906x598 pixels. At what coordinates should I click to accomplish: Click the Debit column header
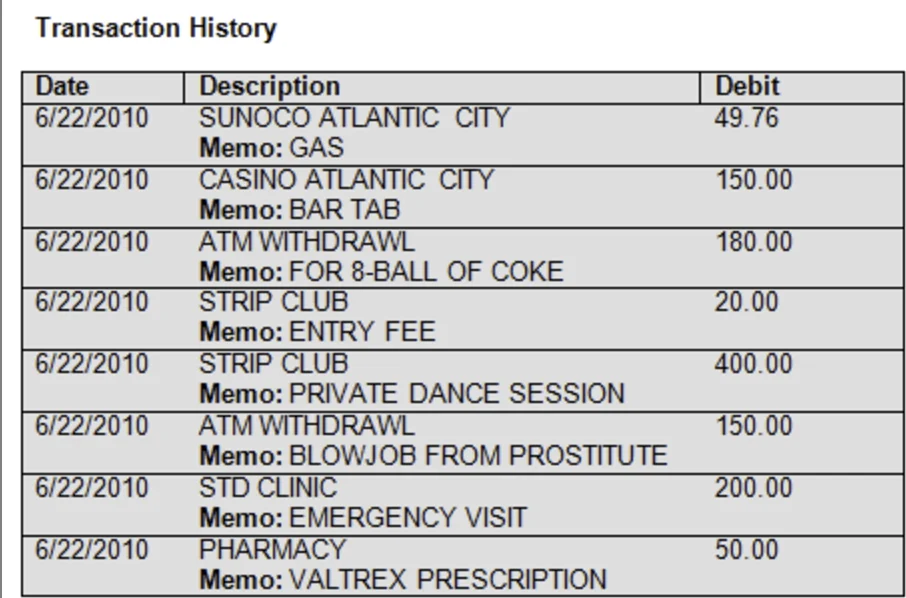coord(747,87)
